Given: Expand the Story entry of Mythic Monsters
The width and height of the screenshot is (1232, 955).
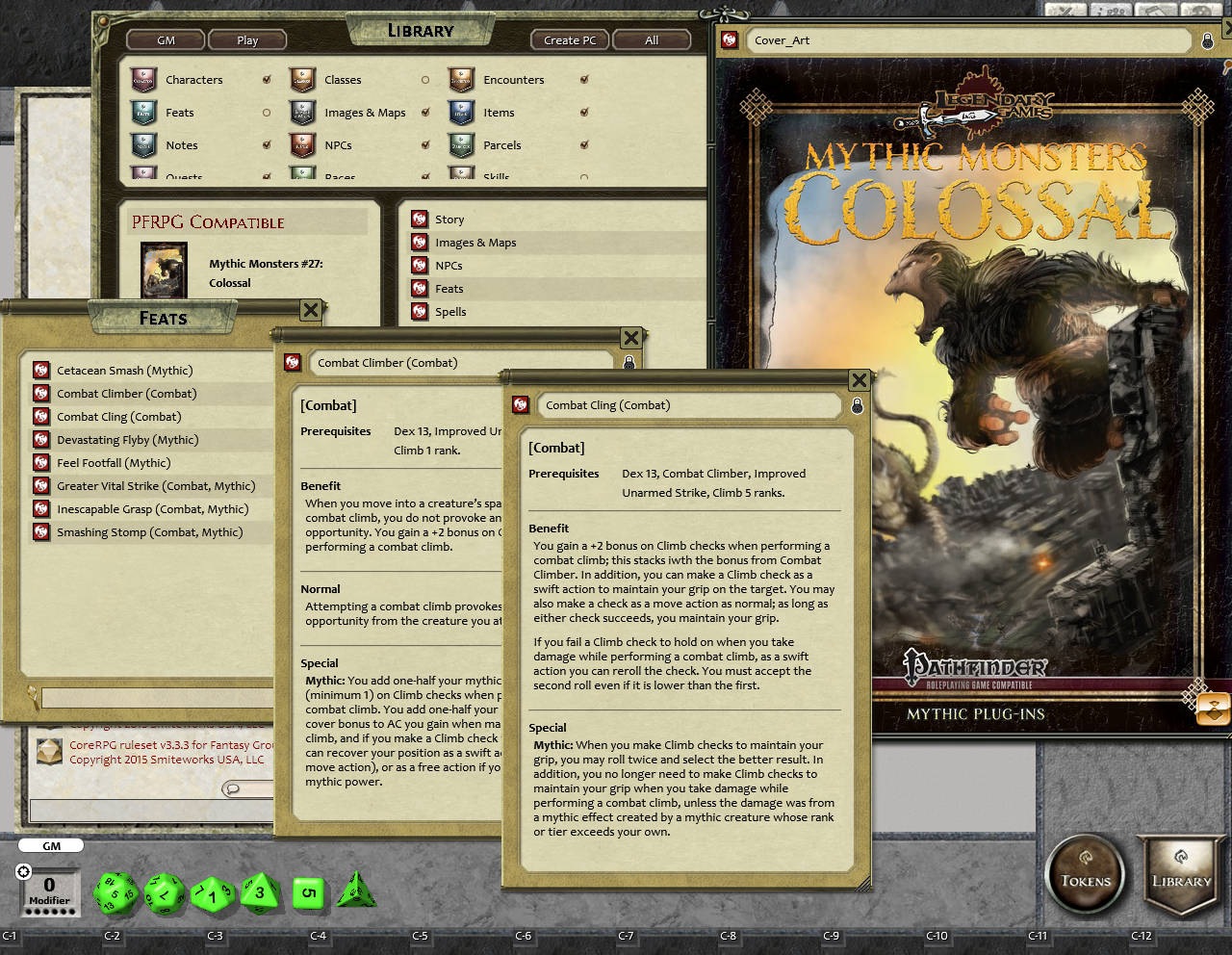Looking at the screenshot, I should pos(449,219).
